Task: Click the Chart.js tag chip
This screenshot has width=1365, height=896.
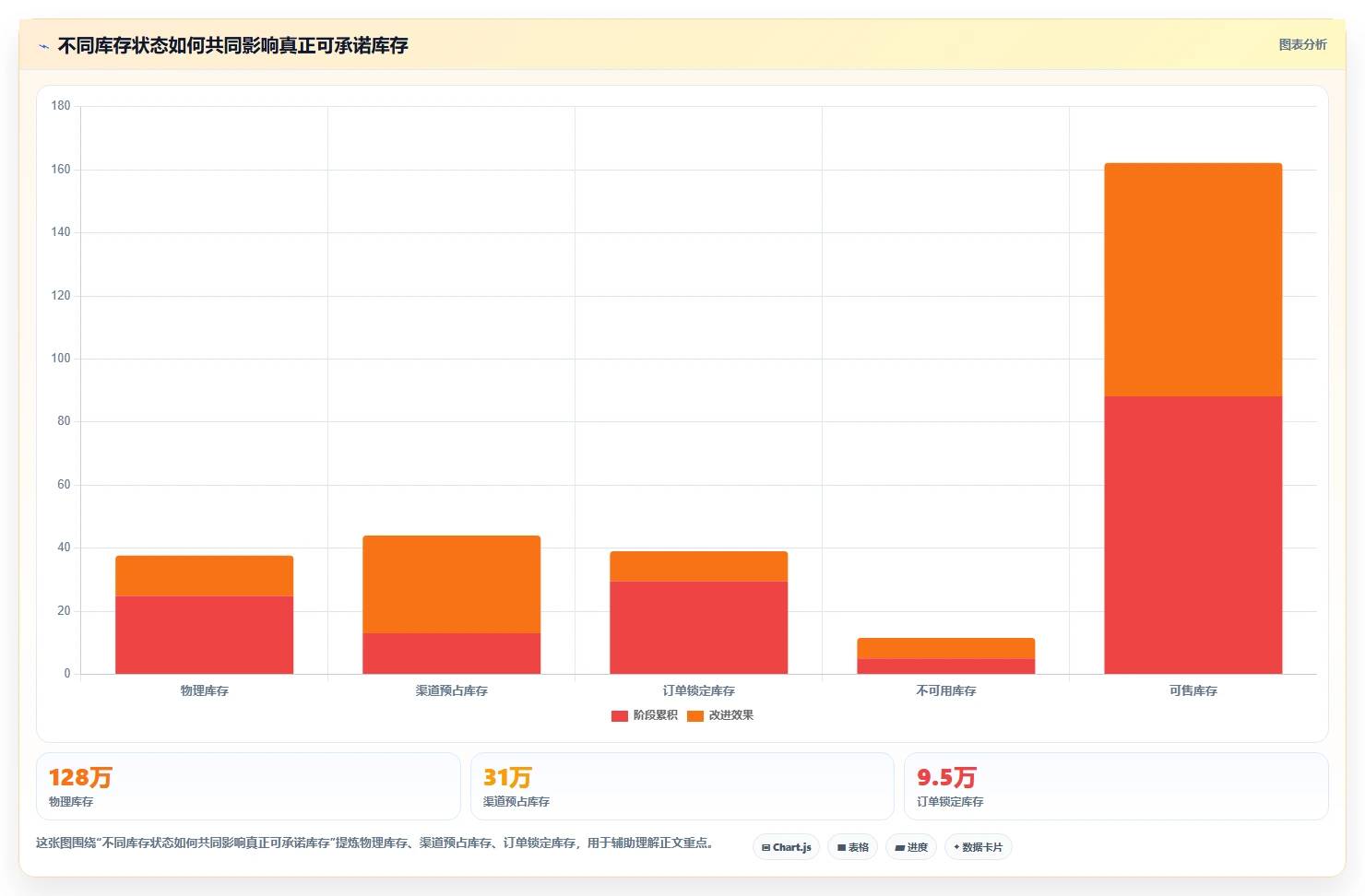Action: (x=786, y=847)
